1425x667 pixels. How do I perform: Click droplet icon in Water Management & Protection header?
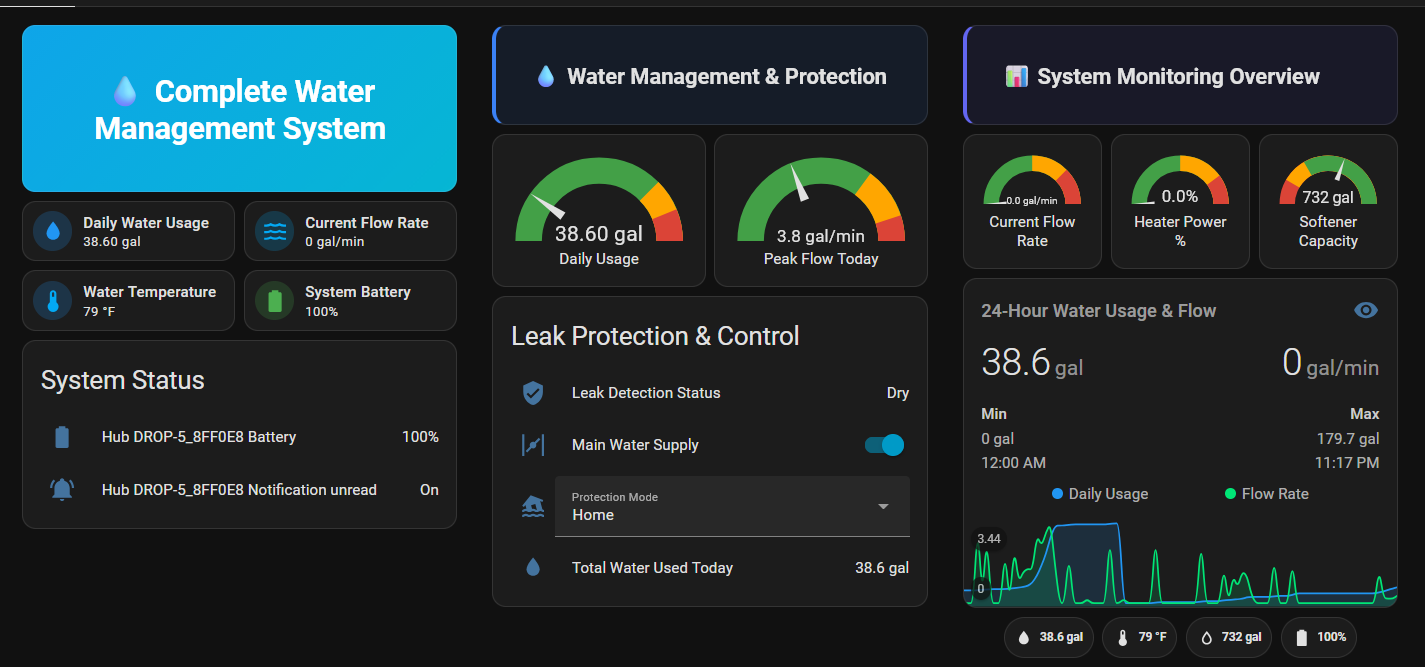[x=546, y=76]
